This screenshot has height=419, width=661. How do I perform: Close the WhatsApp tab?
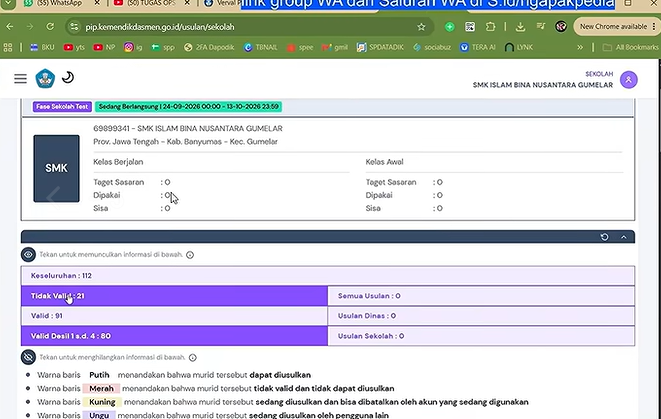click(x=97, y=3)
